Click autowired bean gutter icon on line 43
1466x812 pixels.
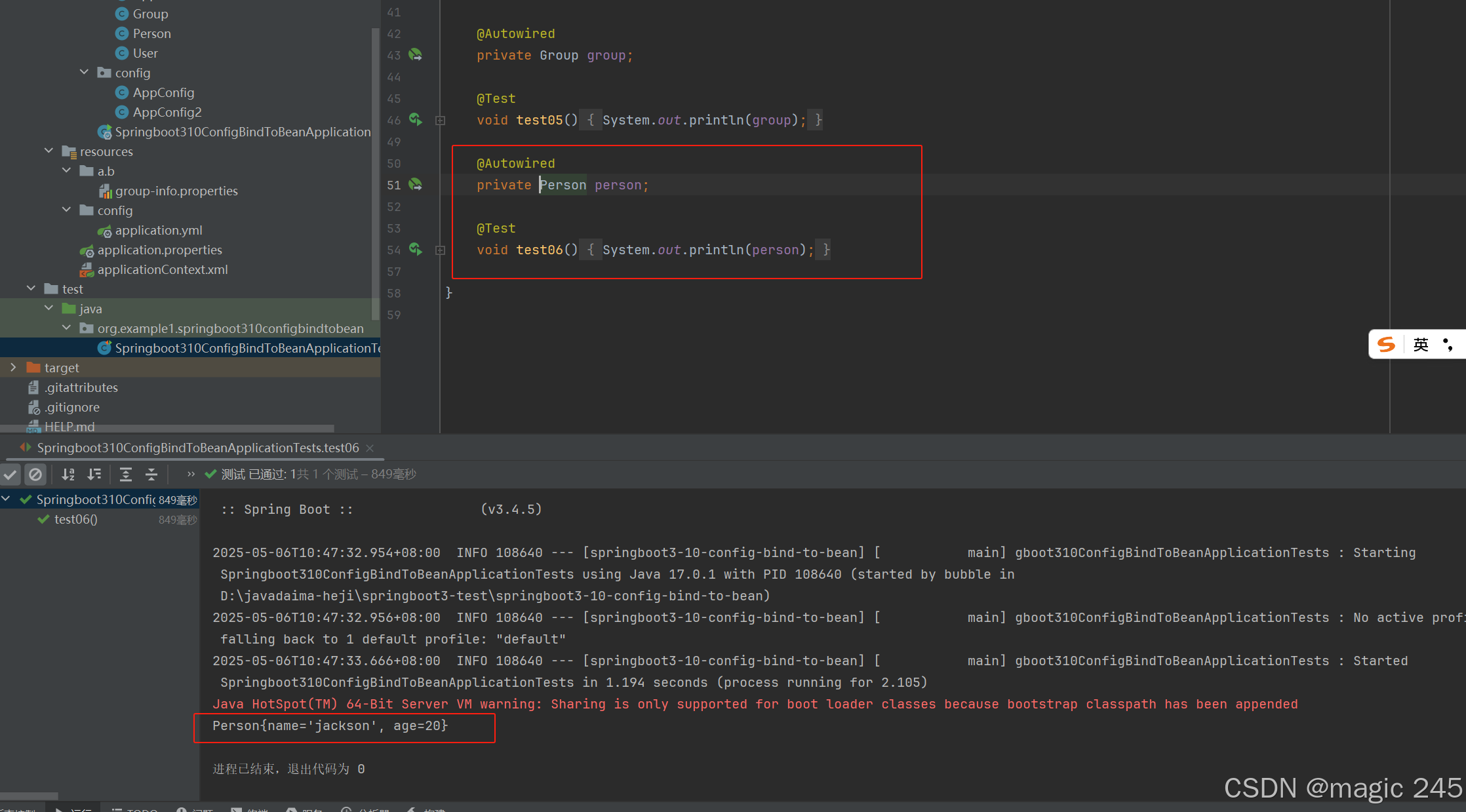pos(416,54)
